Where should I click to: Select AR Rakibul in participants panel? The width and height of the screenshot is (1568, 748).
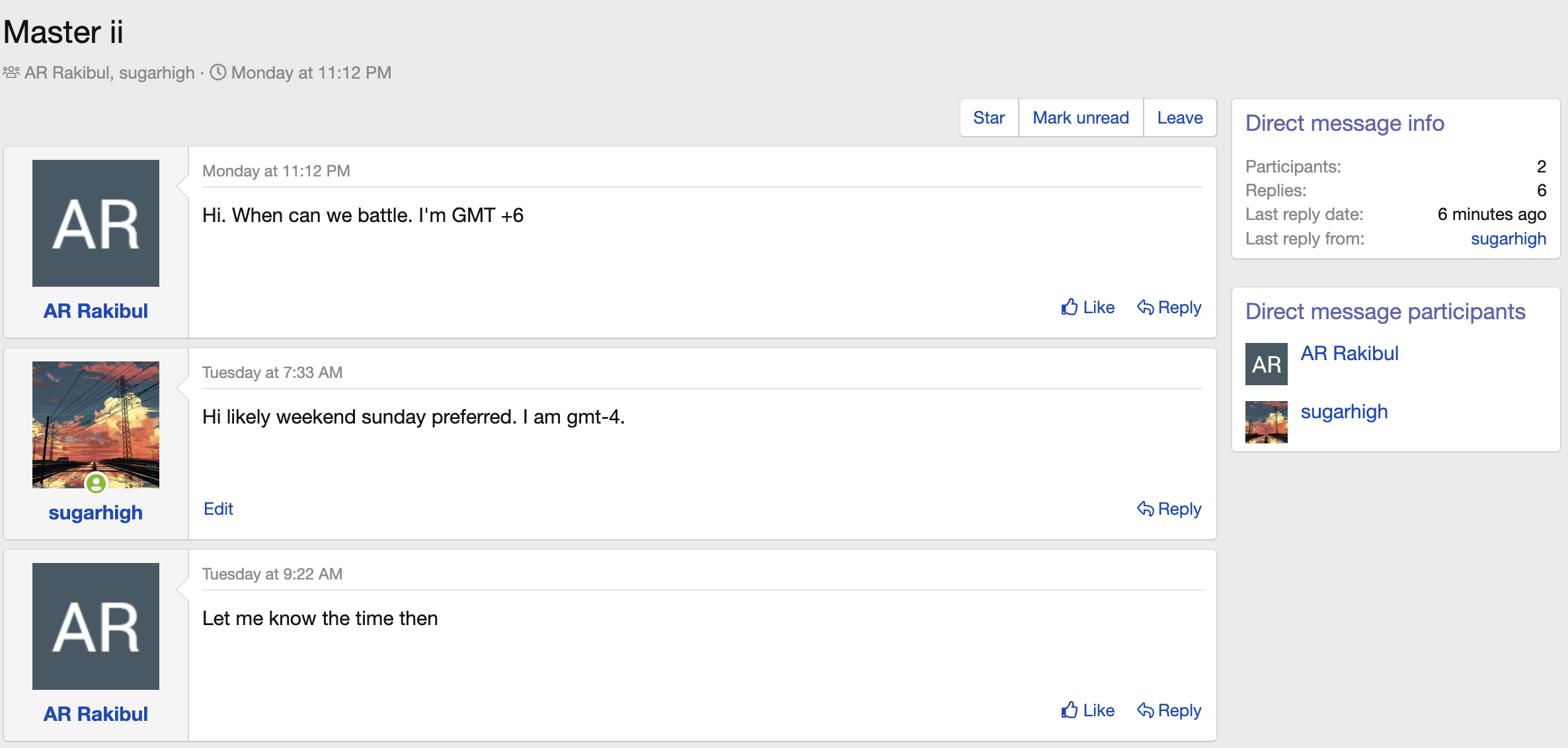pos(1349,354)
